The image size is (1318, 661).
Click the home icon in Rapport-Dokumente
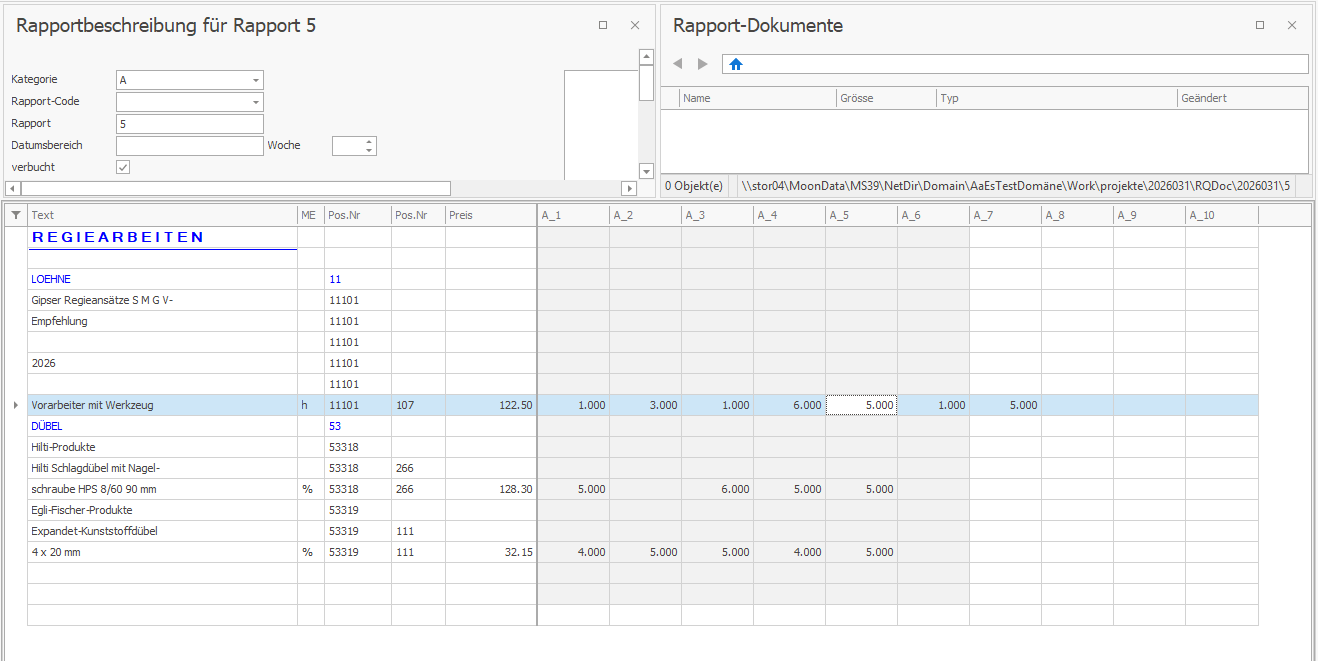[x=736, y=64]
